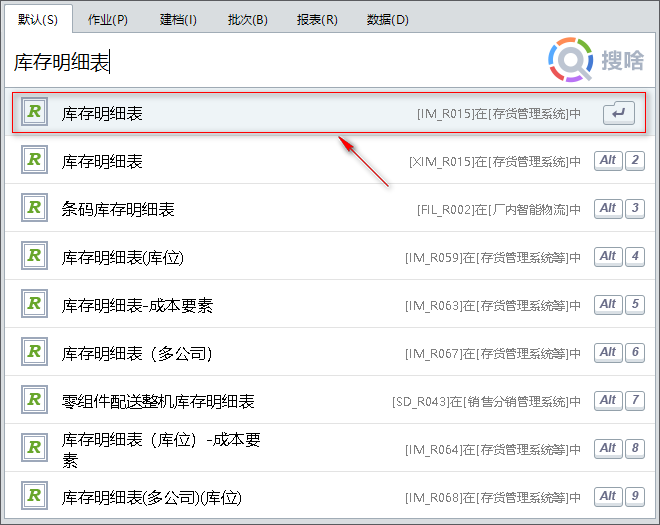Viewport: 660px width, 525px height.
Task: Click the [IM_R064]在[存货管理系统等]中 label
Action: click(x=493, y=450)
